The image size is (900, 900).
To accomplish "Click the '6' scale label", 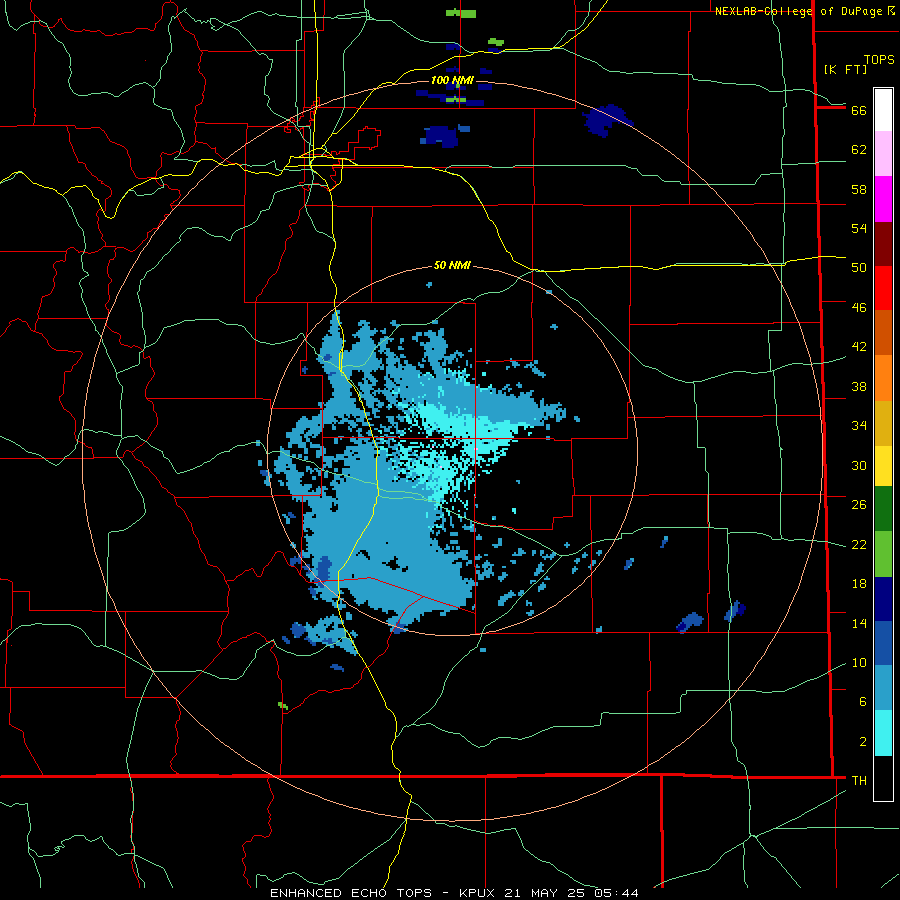I will tap(863, 701).
